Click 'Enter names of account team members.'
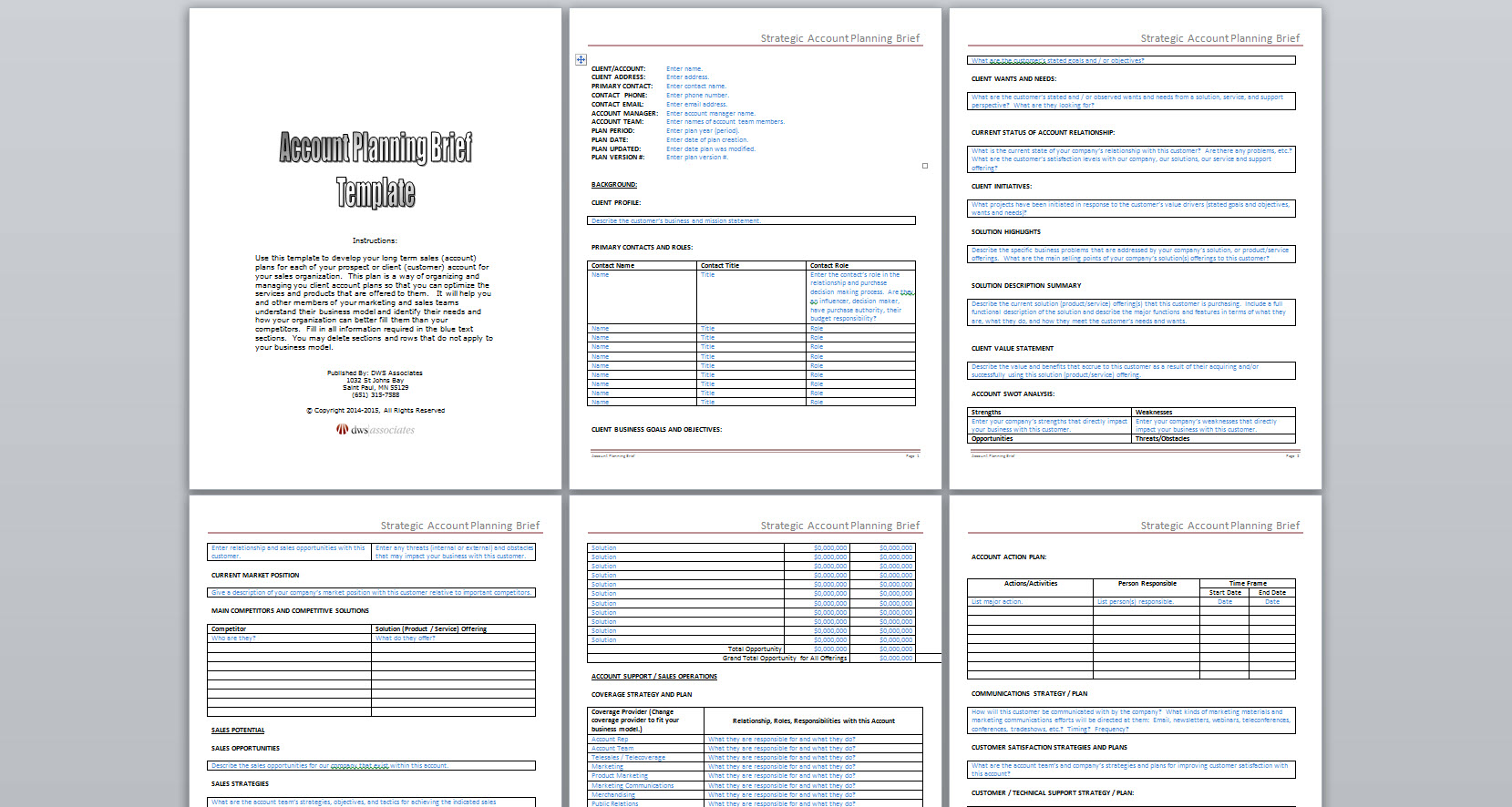Viewport: 1512px width, 807px height. [x=725, y=122]
